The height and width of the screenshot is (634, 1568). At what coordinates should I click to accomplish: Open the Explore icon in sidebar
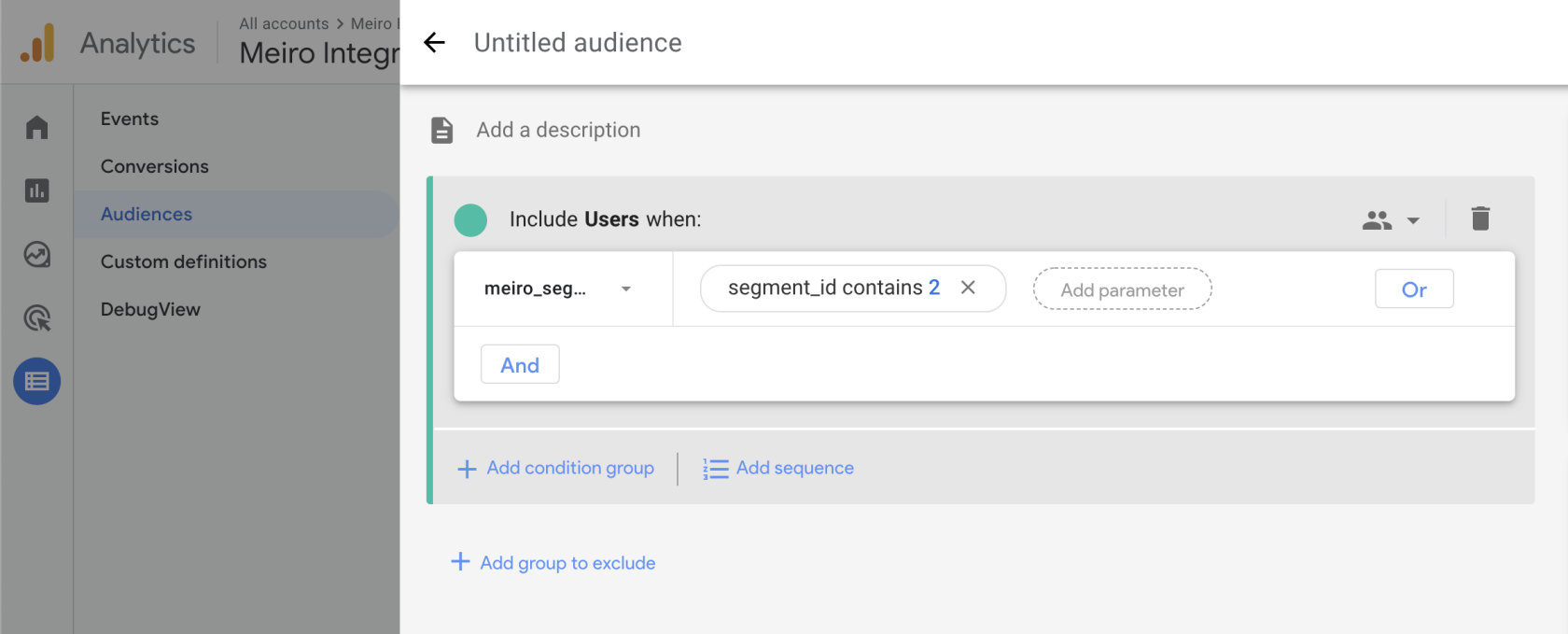pyautogui.click(x=37, y=254)
